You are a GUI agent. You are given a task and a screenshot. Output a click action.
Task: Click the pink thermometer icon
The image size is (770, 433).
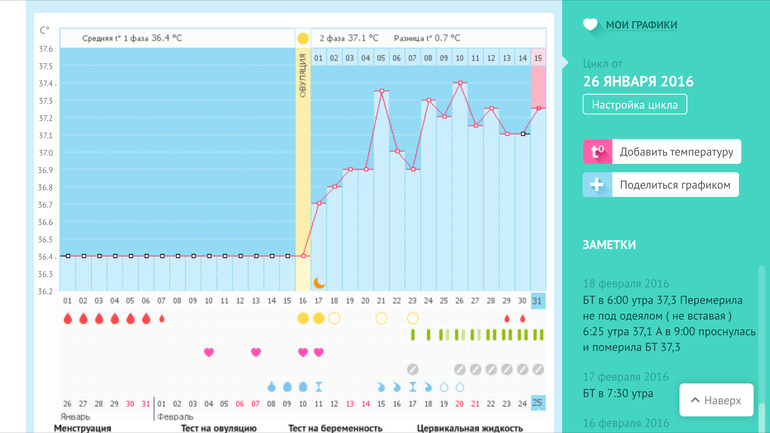[597, 152]
